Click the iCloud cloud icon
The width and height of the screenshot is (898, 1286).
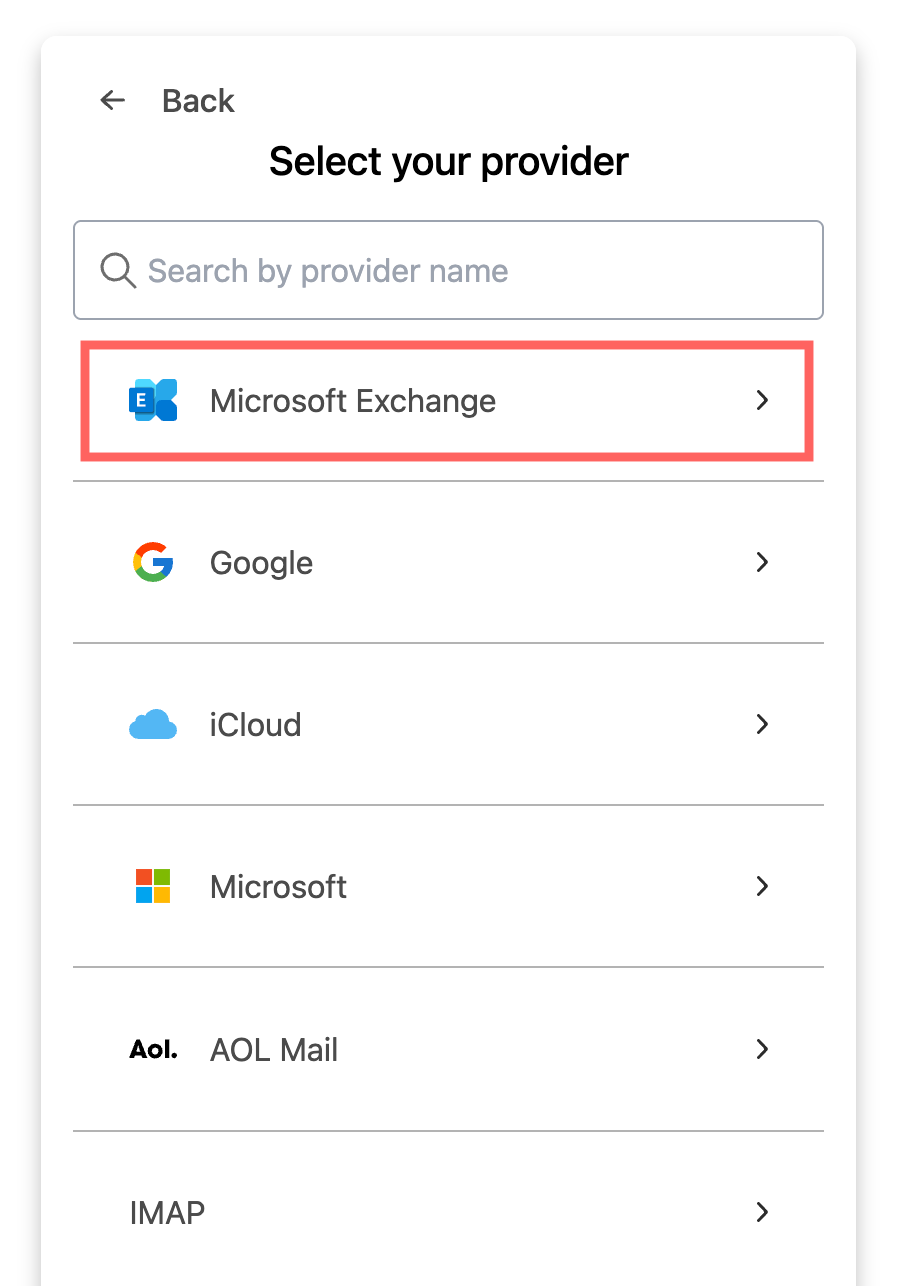[153, 725]
